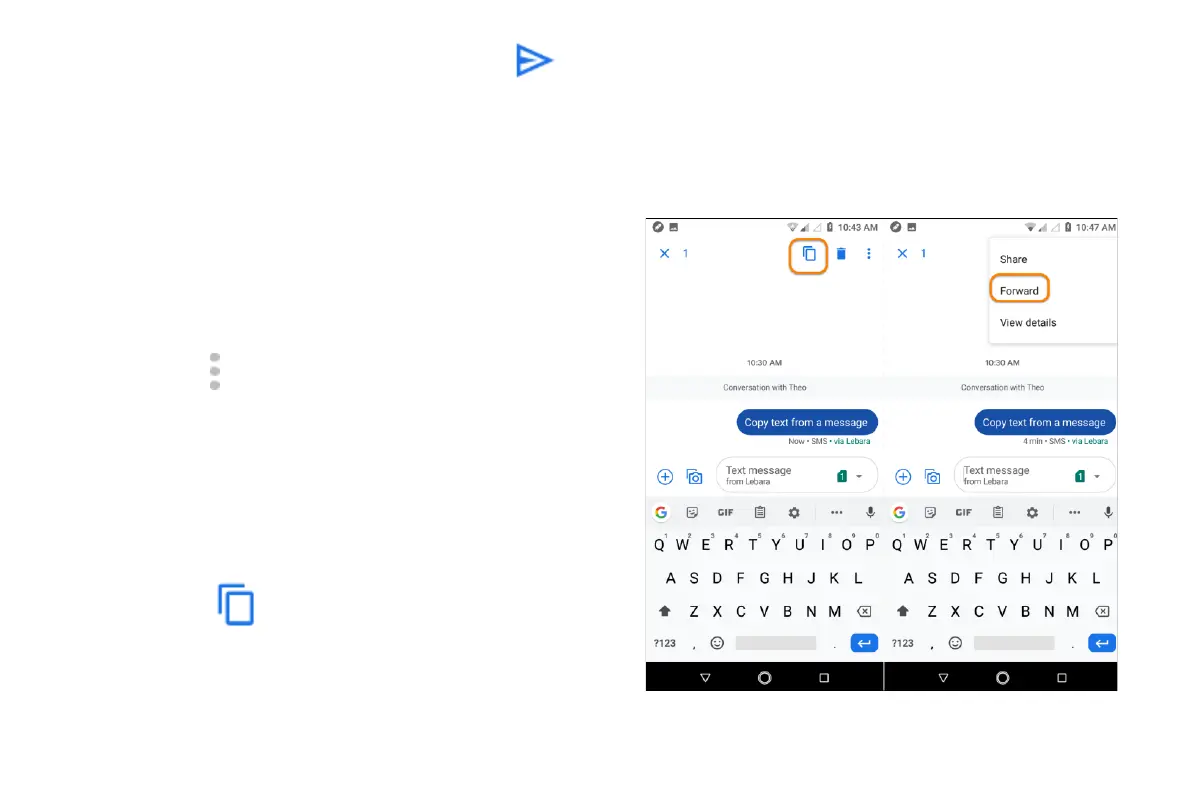Tap the 'Copy text from a message' bubble in left phone
The image size is (1191, 794).
tap(807, 422)
